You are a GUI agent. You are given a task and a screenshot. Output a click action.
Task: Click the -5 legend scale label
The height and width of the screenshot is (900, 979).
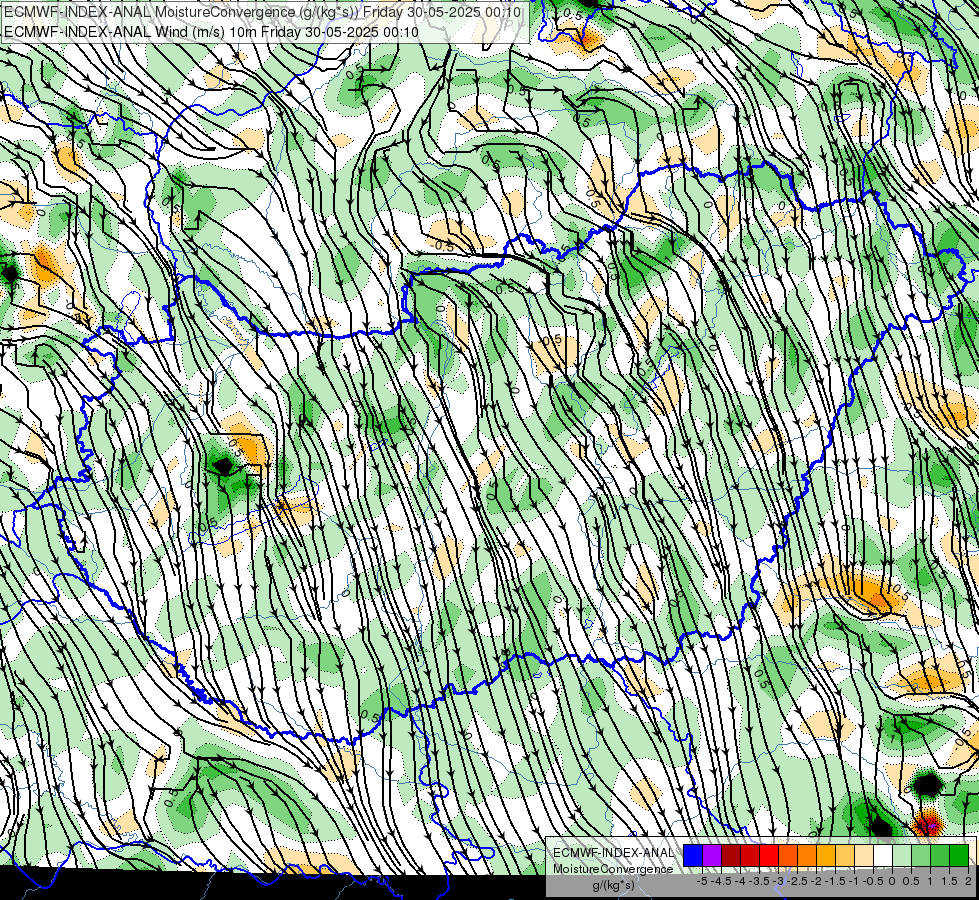(x=702, y=881)
